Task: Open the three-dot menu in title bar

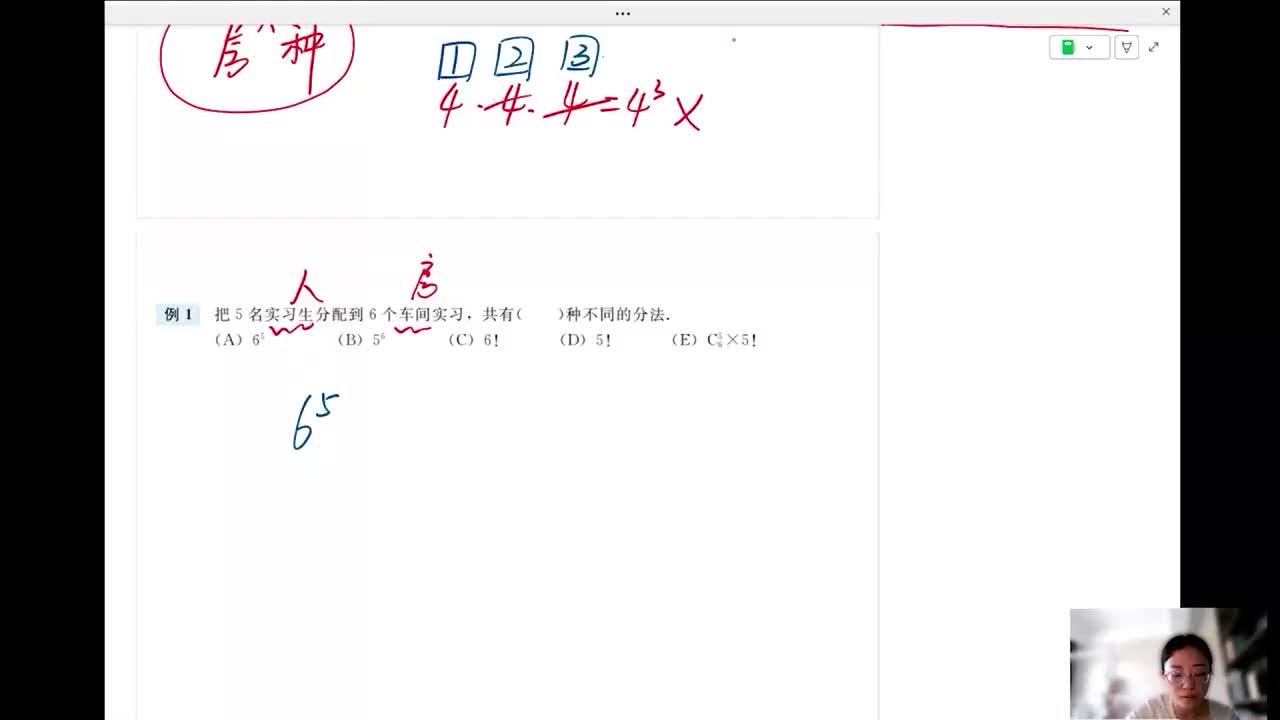Action: point(623,13)
